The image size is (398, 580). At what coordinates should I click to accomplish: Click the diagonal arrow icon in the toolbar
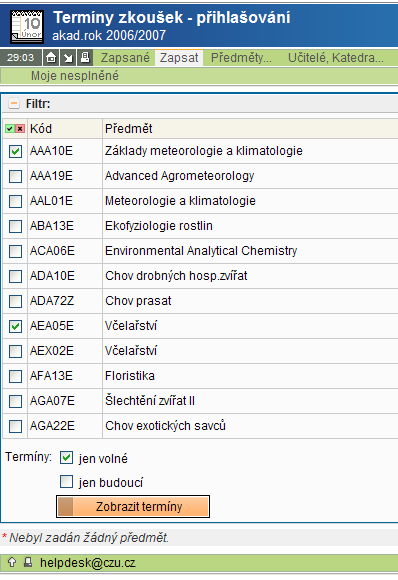[x=68, y=58]
